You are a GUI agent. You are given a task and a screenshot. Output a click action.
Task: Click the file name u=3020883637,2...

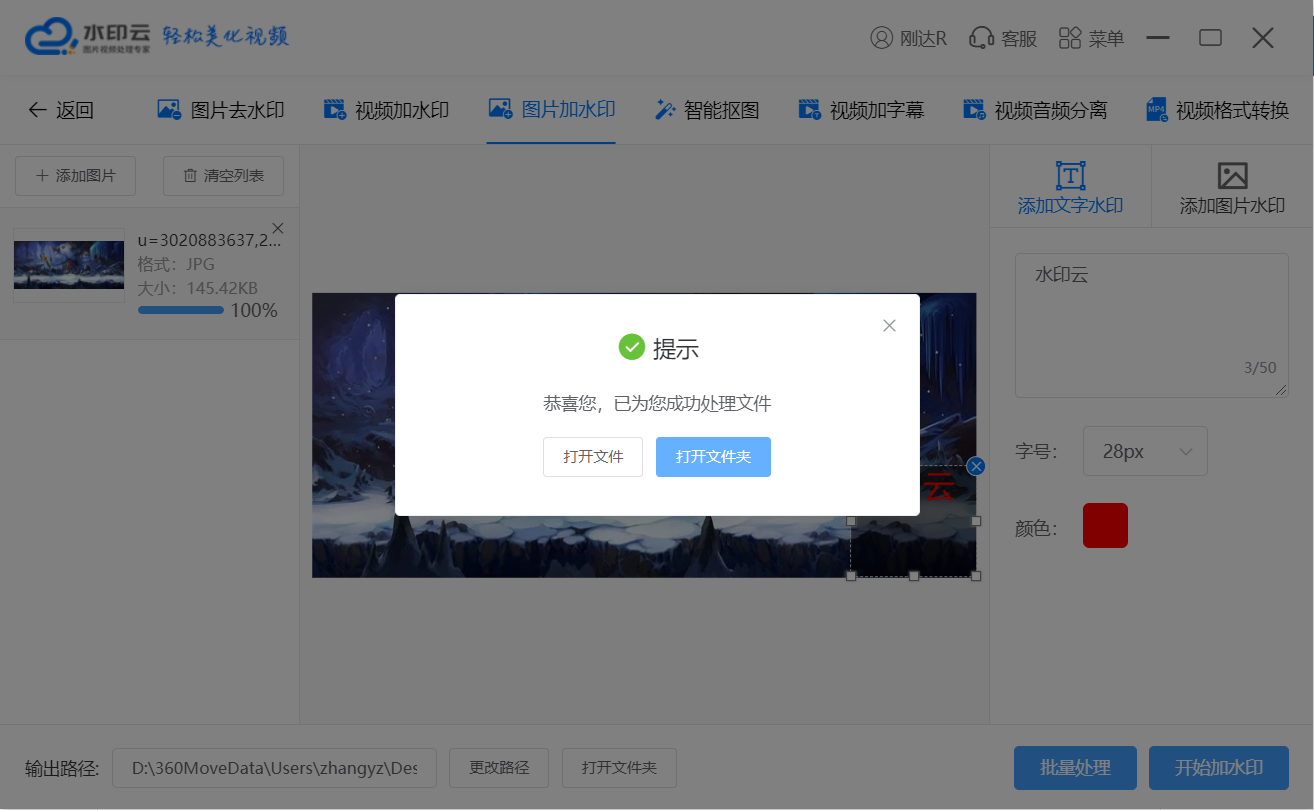(x=209, y=239)
